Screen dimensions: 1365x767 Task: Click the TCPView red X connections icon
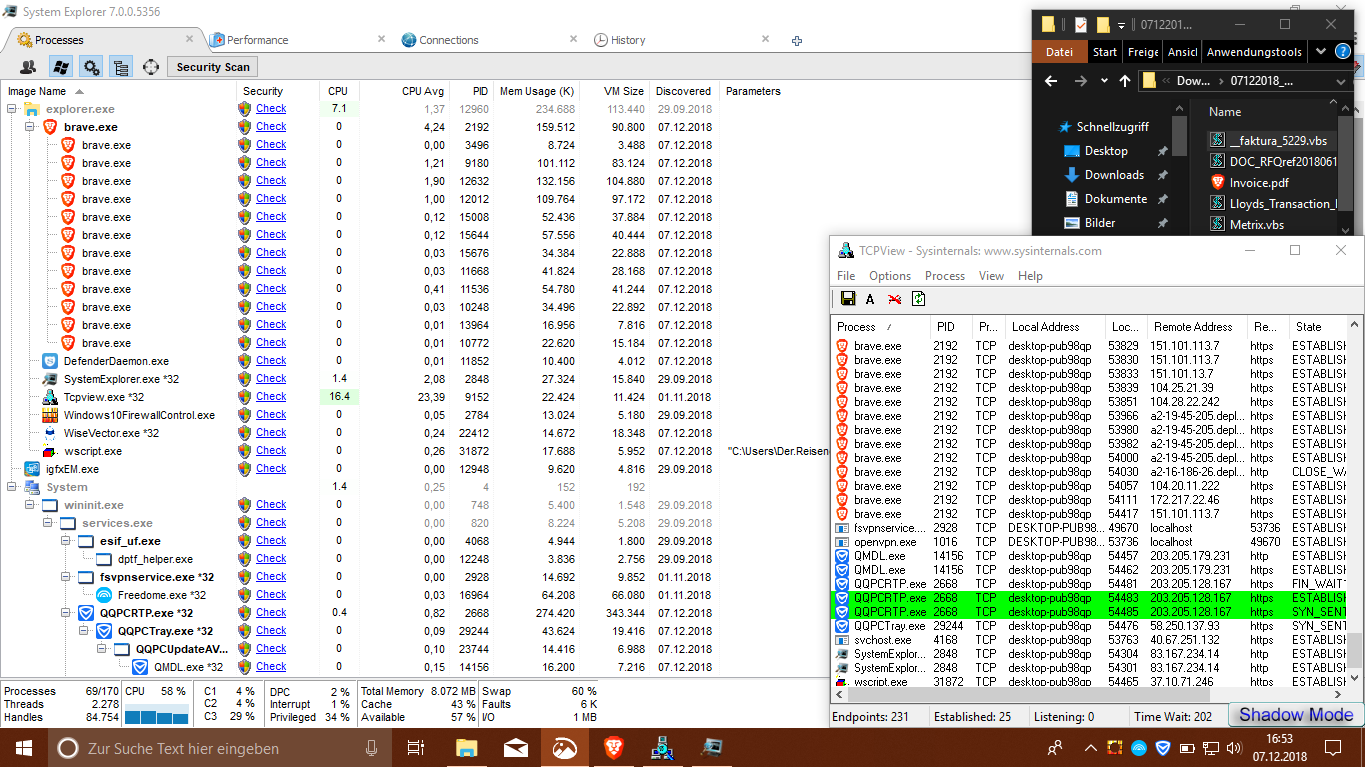[x=895, y=299]
